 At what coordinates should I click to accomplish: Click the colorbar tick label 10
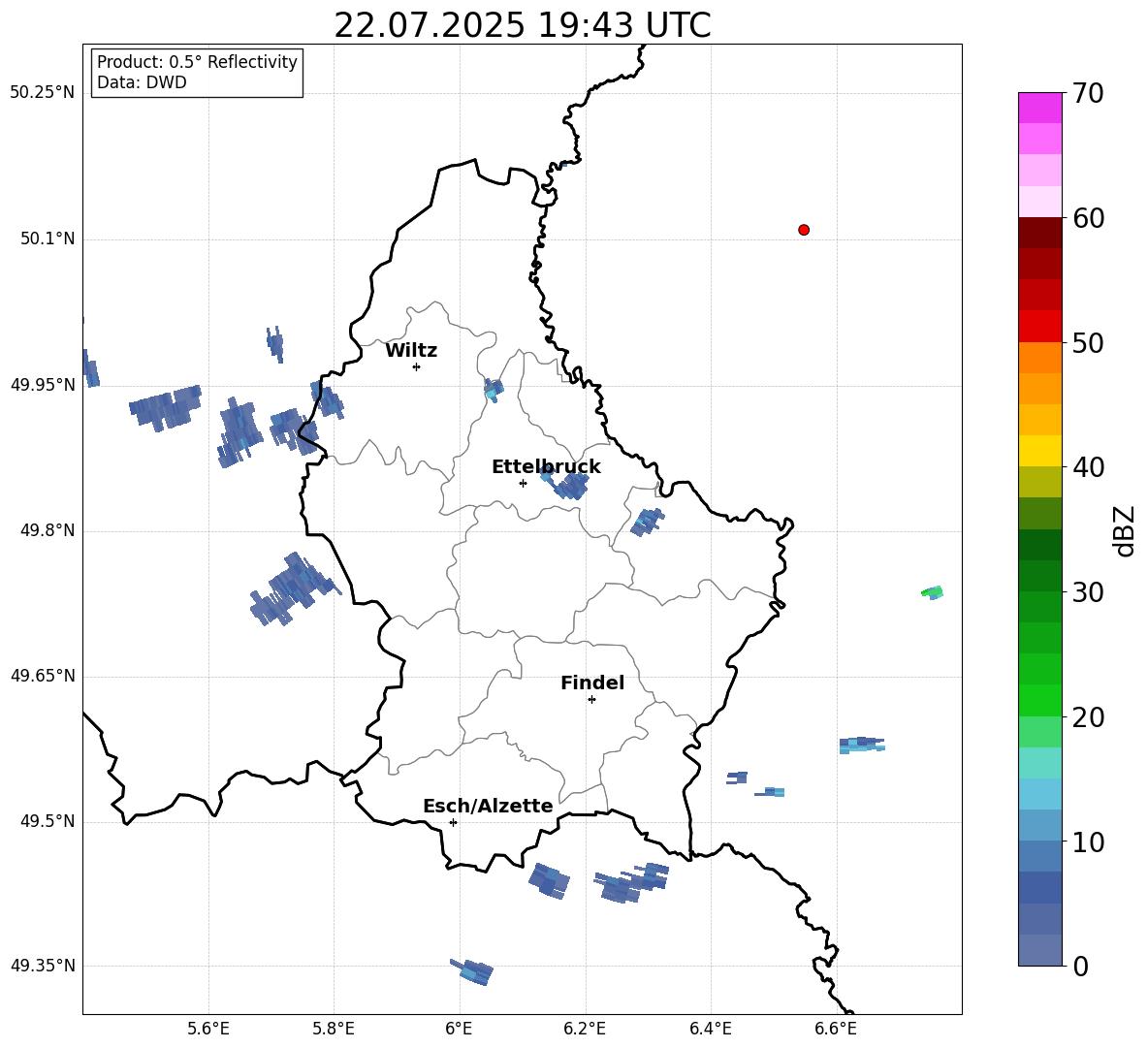coord(1089,842)
